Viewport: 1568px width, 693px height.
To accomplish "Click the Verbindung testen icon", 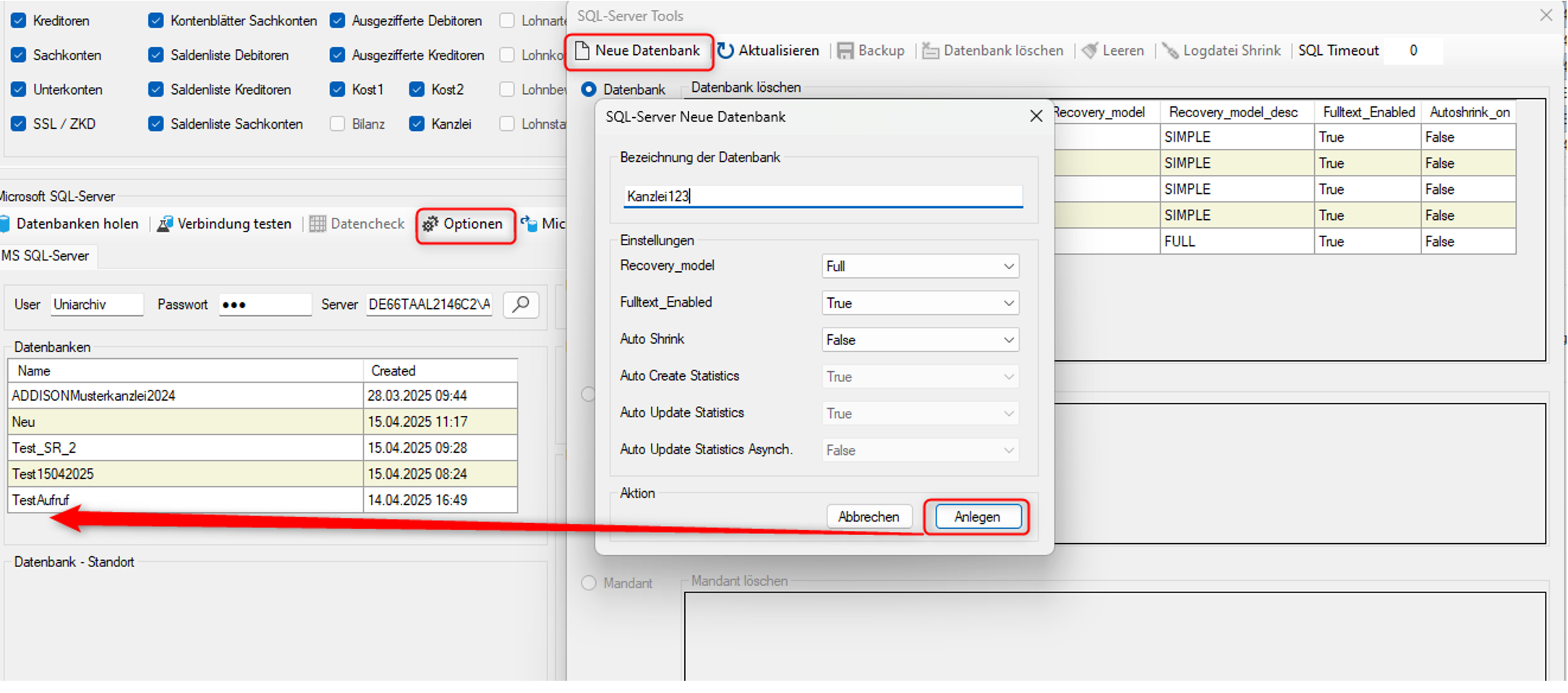I will point(165,224).
